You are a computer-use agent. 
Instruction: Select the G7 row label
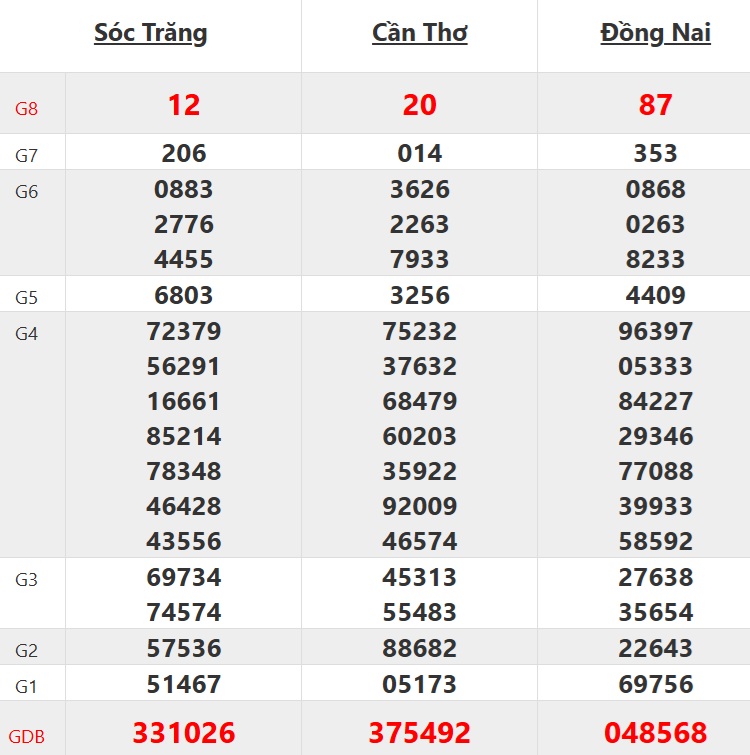click(27, 155)
